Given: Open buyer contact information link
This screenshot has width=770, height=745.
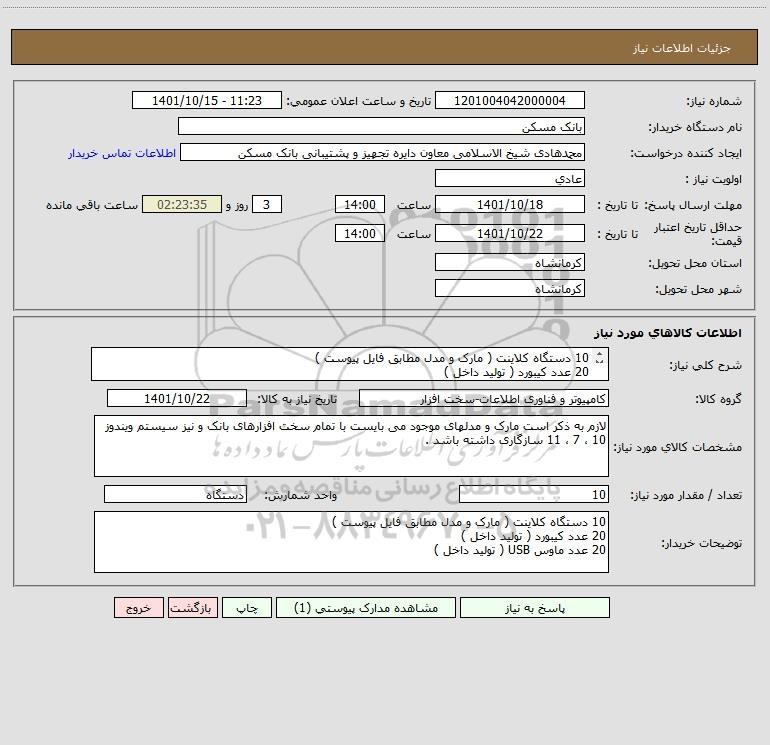Looking at the screenshot, I should click(122, 153).
